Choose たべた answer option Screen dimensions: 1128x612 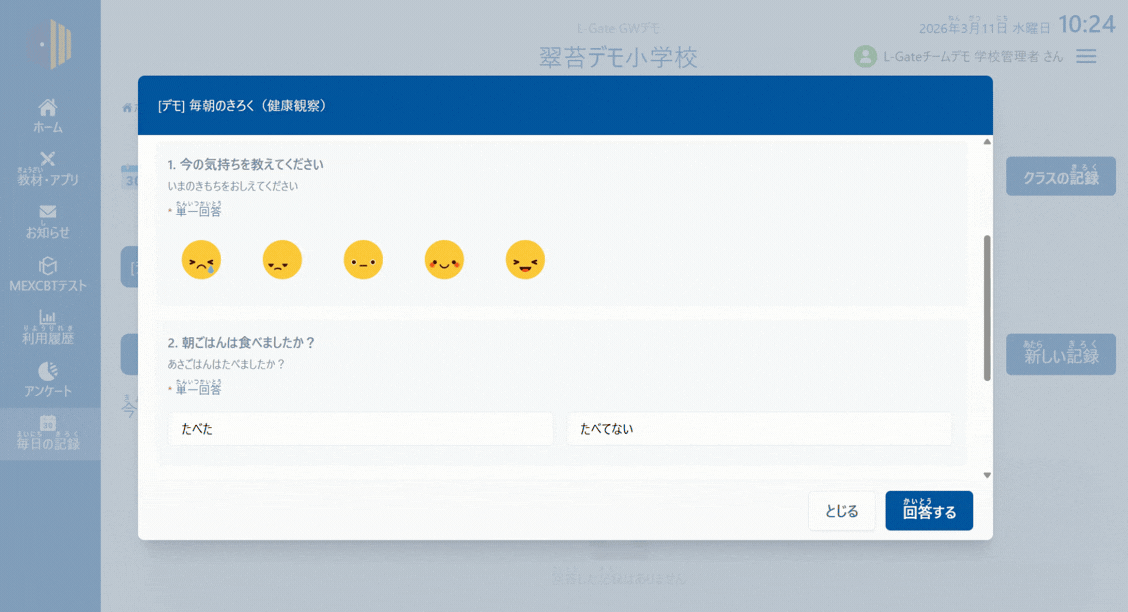[360, 429]
